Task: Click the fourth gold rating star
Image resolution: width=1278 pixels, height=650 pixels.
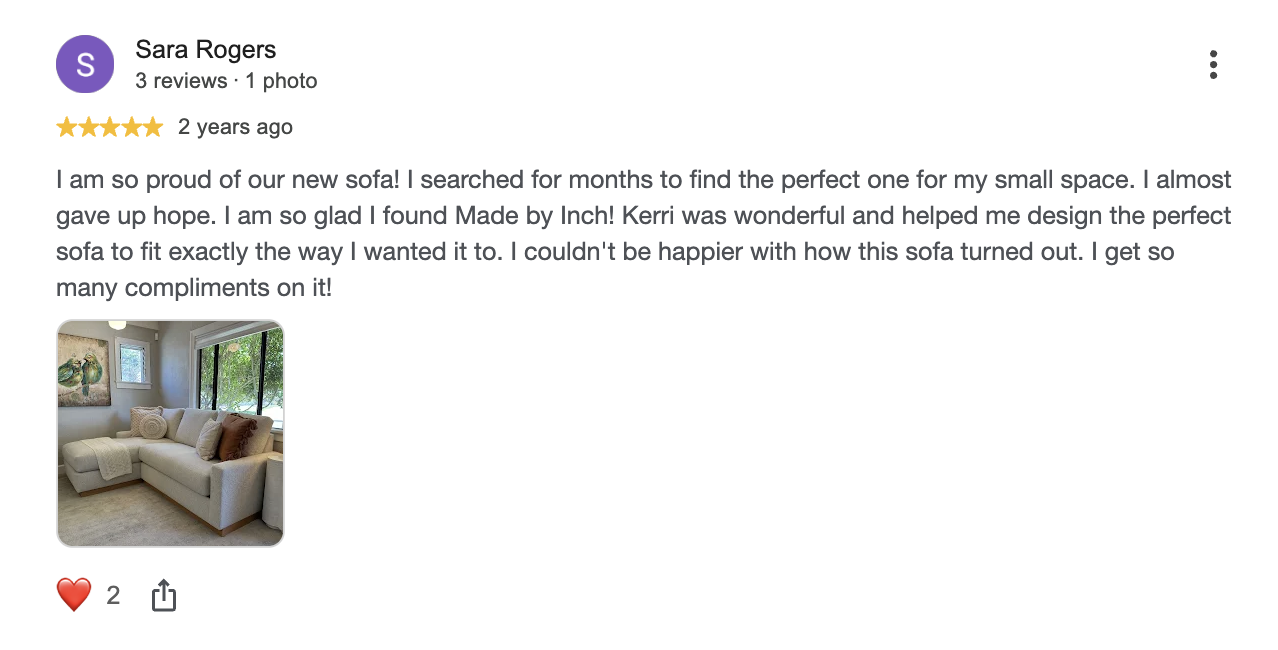Action: point(131,127)
